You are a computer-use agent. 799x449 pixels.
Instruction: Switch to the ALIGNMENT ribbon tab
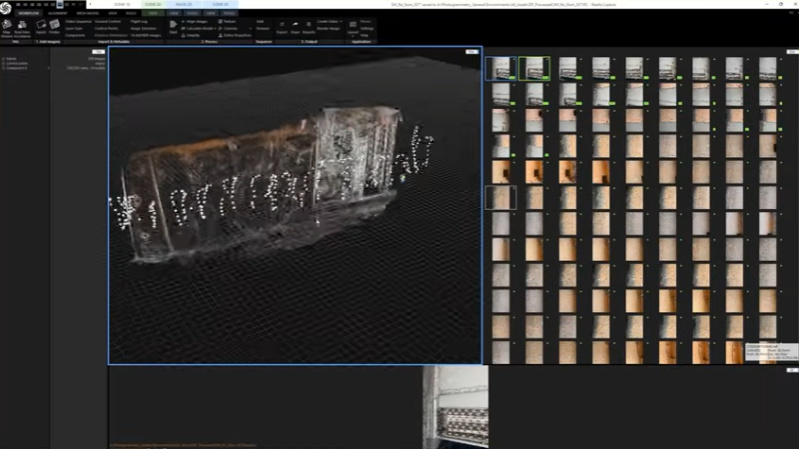tap(57, 13)
